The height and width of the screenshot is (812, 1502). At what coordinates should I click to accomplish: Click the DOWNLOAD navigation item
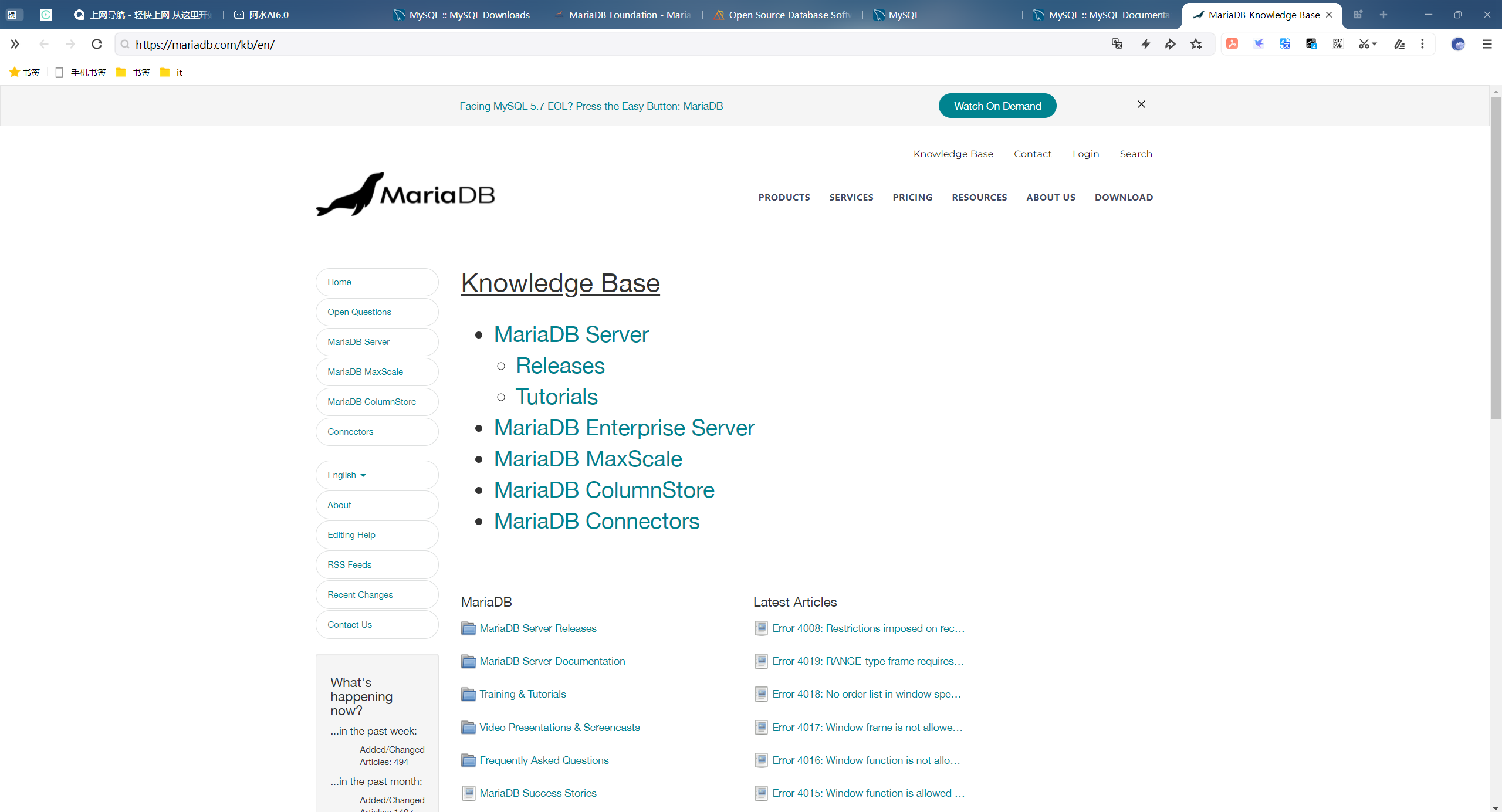(1124, 198)
